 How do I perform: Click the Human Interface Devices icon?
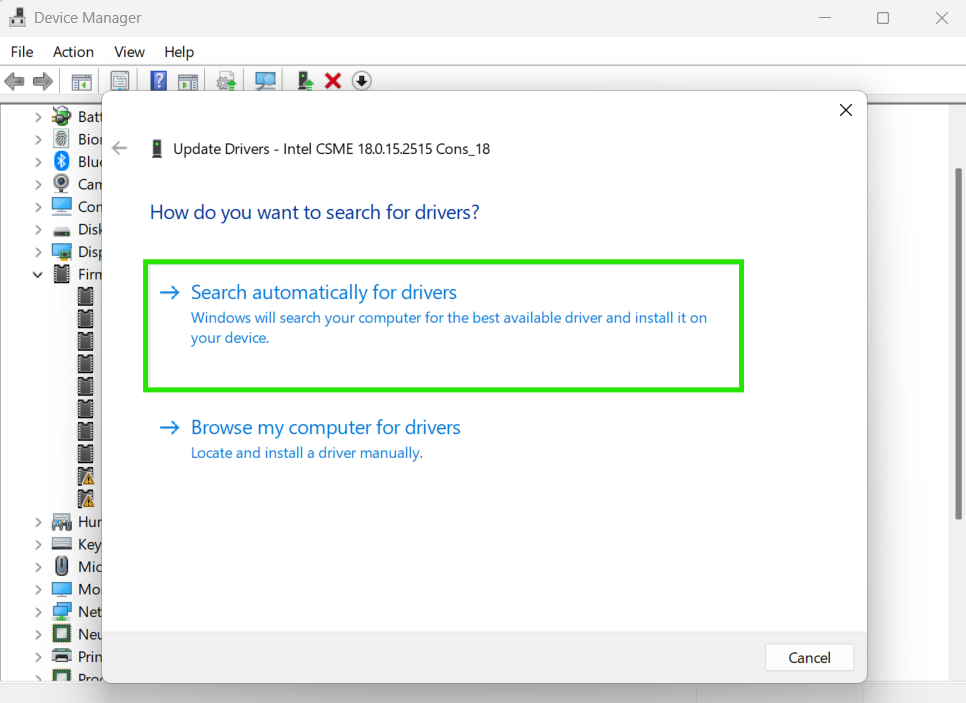62,522
